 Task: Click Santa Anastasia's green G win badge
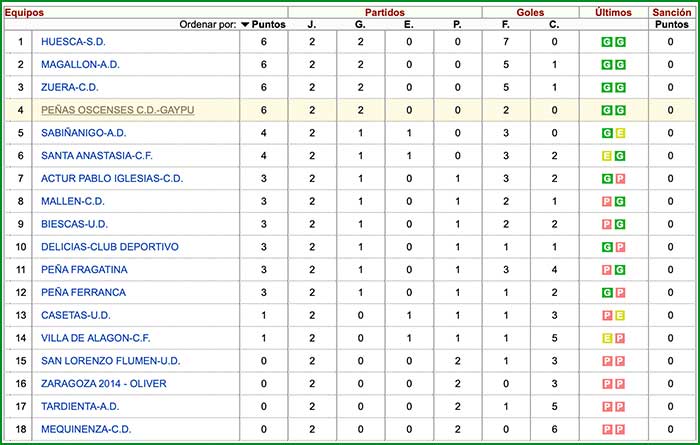(x=620, y=157)
